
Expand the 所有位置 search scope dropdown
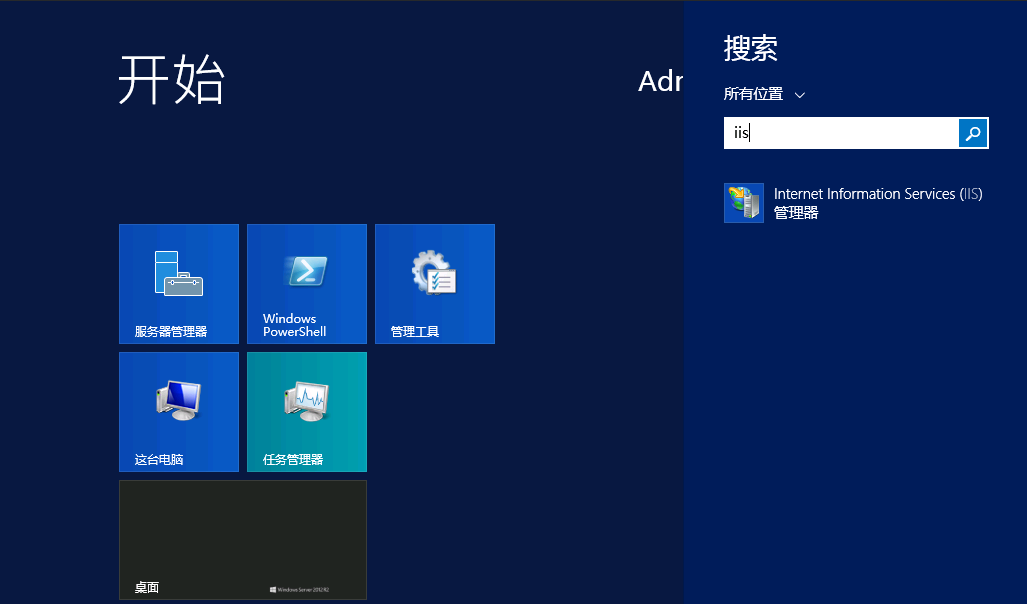pyautogui.click(x=764, y=94)
